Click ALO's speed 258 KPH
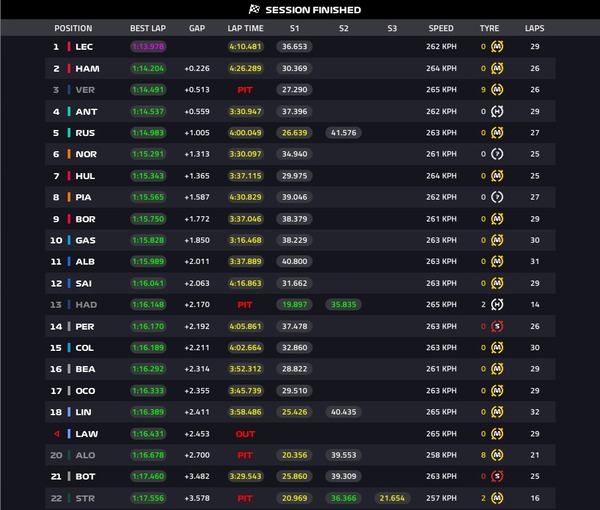The width and height of the screenshot is (600, 510). pos(441,455)
